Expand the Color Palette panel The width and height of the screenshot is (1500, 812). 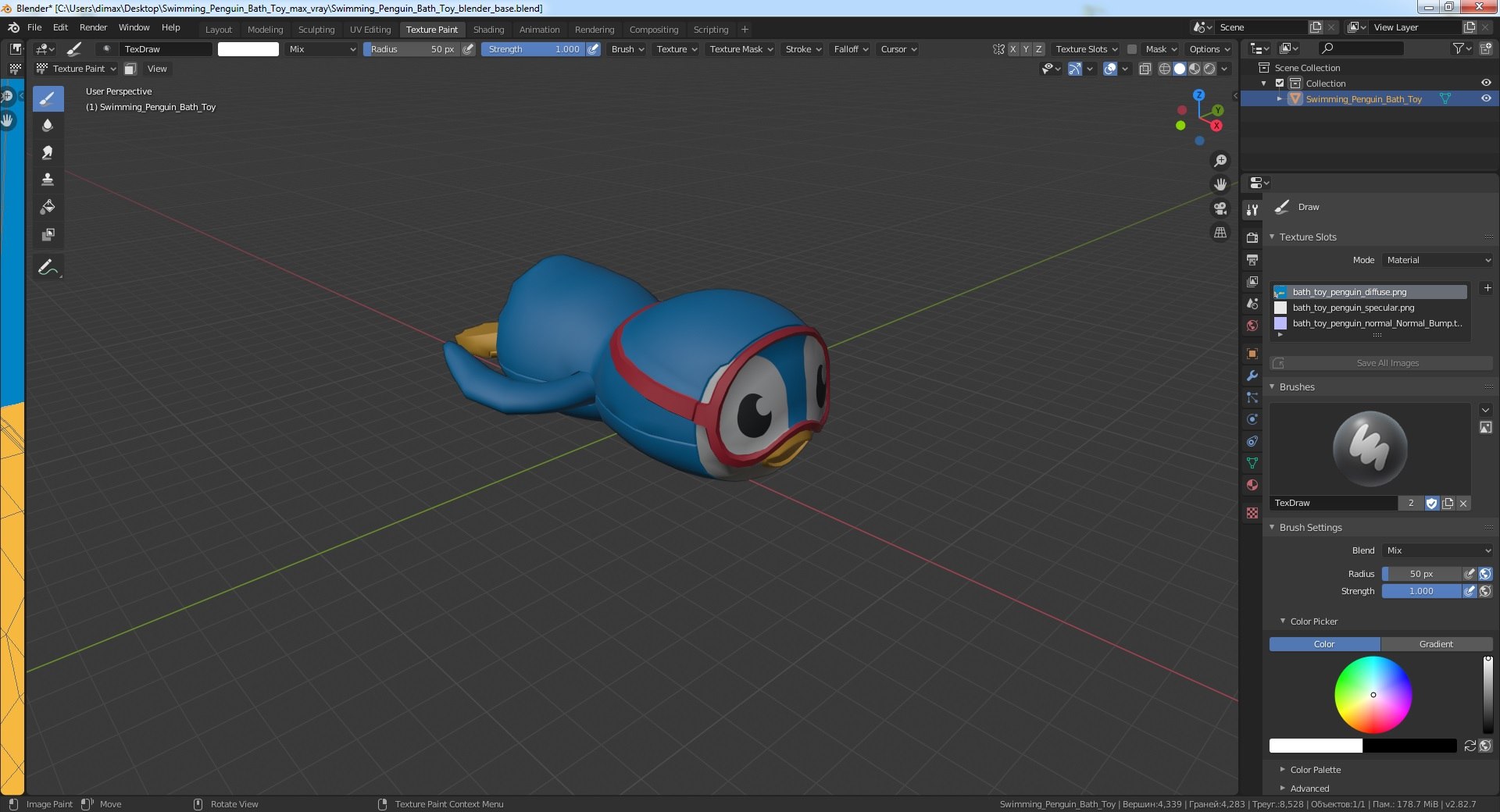pyautogui.click(x=1315, y=770)
